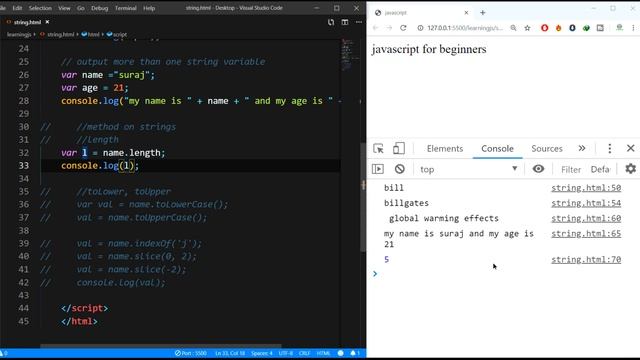This screenshot has width=640, height=360.
Task: Click editor horizontal scrollbar
Action: [x=161, y=346]
